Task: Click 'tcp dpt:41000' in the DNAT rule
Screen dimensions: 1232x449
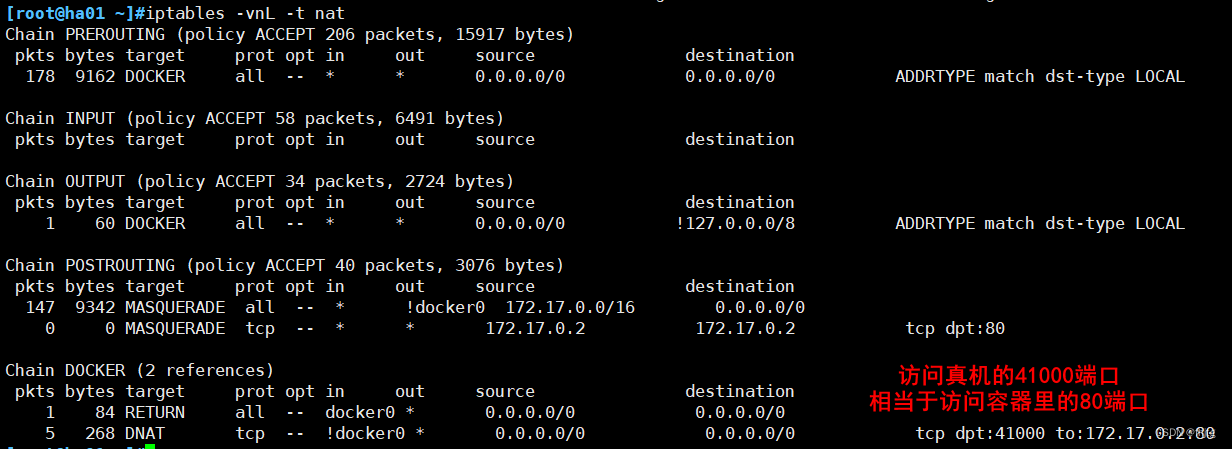Action: tap(980, 434)
